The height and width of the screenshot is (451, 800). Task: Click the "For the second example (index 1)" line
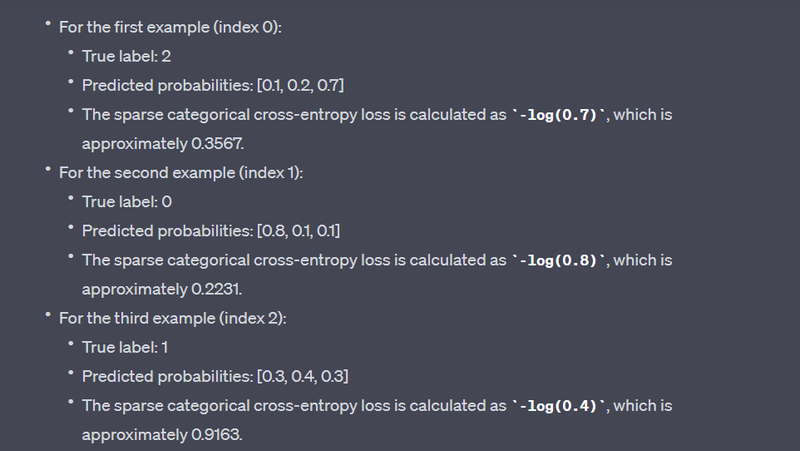click(180, 172)
